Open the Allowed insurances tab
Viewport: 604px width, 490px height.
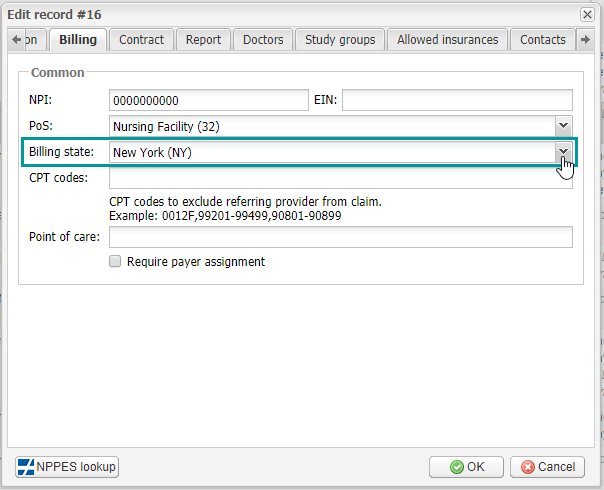pos(448,40)
